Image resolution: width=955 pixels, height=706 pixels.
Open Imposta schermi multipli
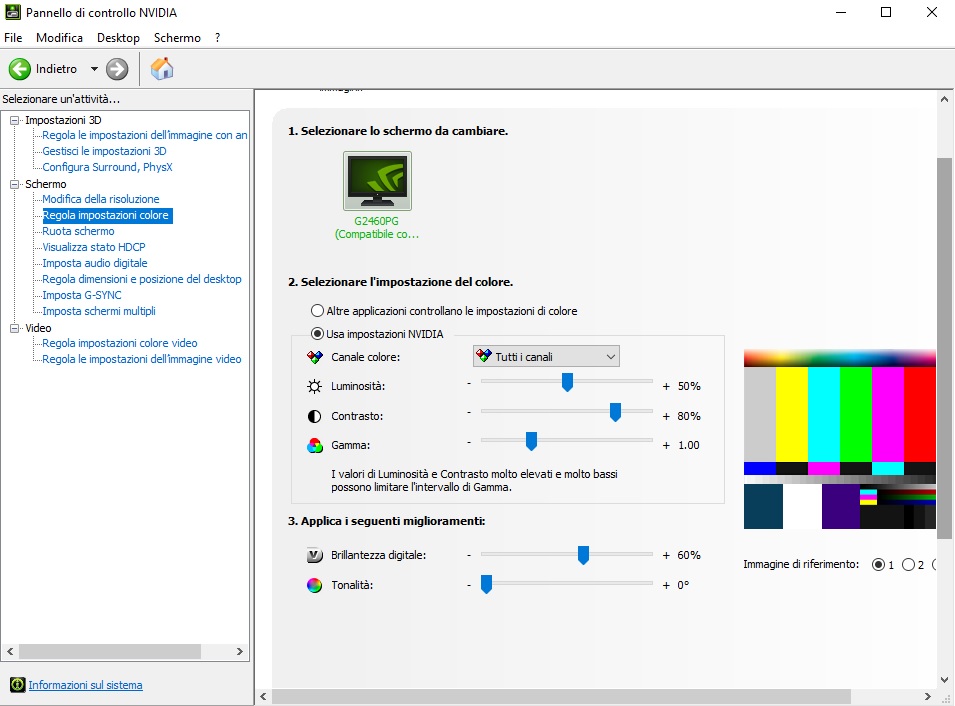click(x=99, y=311)
